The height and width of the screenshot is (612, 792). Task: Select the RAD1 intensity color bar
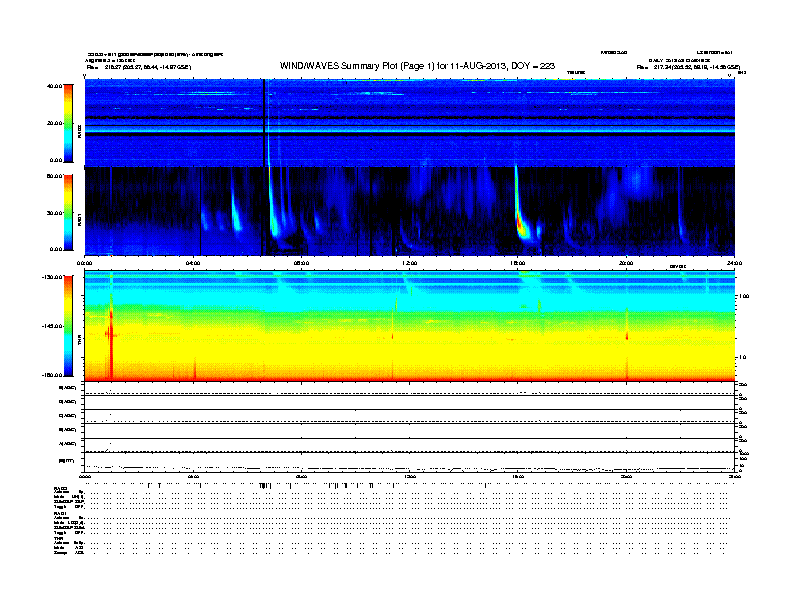[x=68, y=213]
